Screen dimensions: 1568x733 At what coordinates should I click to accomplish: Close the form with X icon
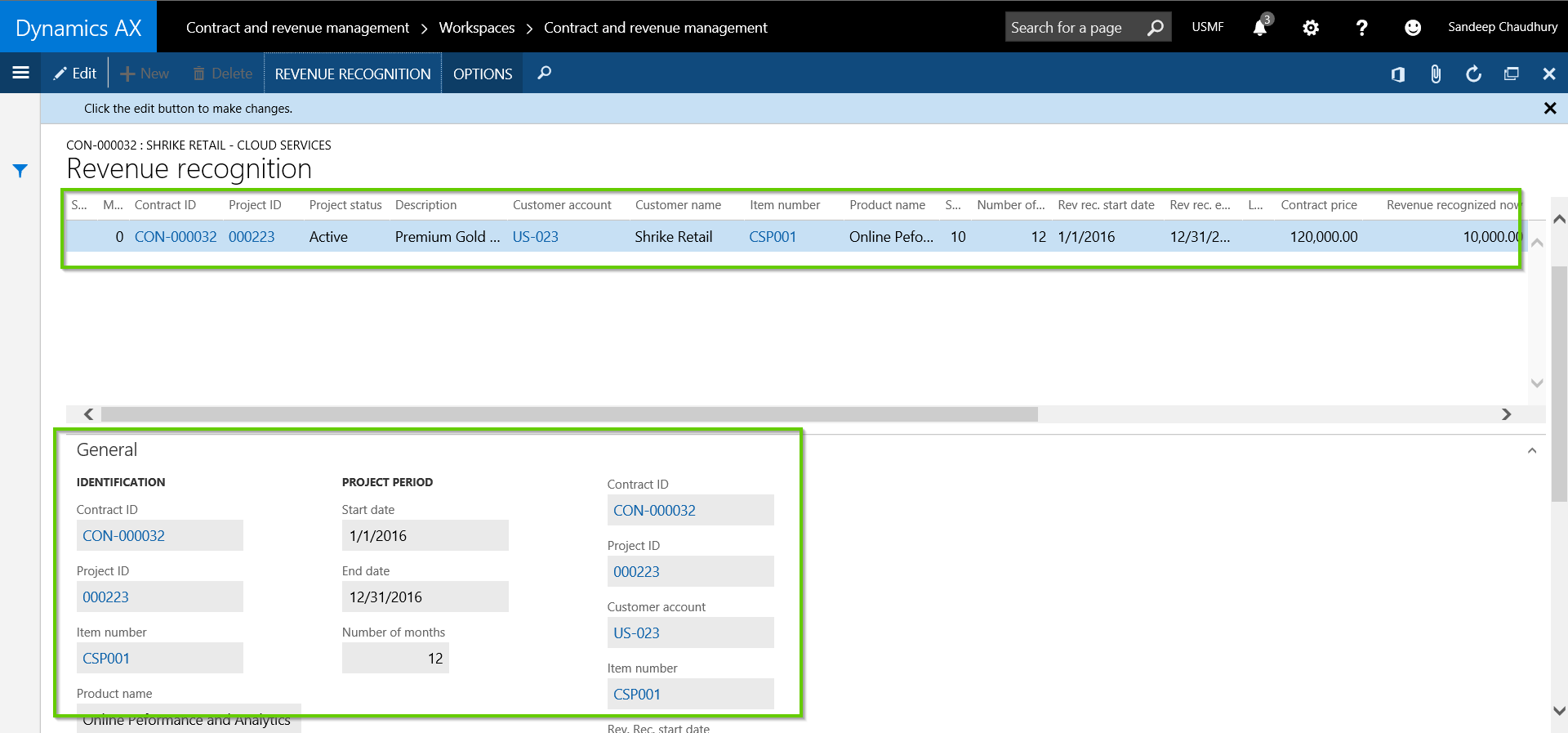[x=1549, y=74]
